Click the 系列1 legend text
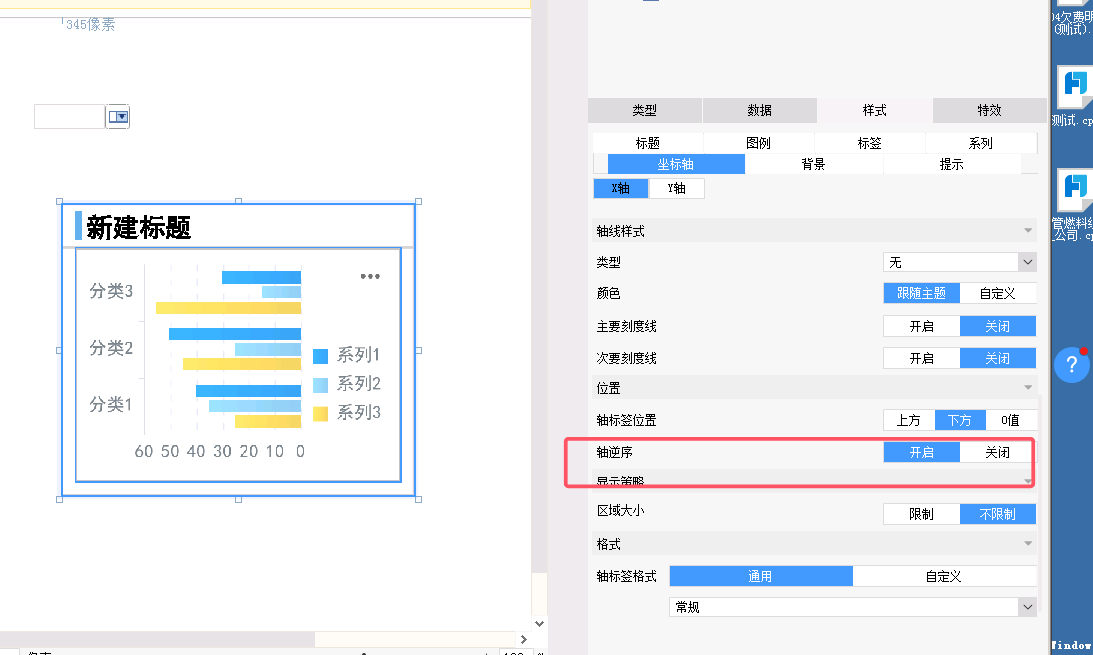Viewport: 1093px width, 655px height. [x=358, y=355]
